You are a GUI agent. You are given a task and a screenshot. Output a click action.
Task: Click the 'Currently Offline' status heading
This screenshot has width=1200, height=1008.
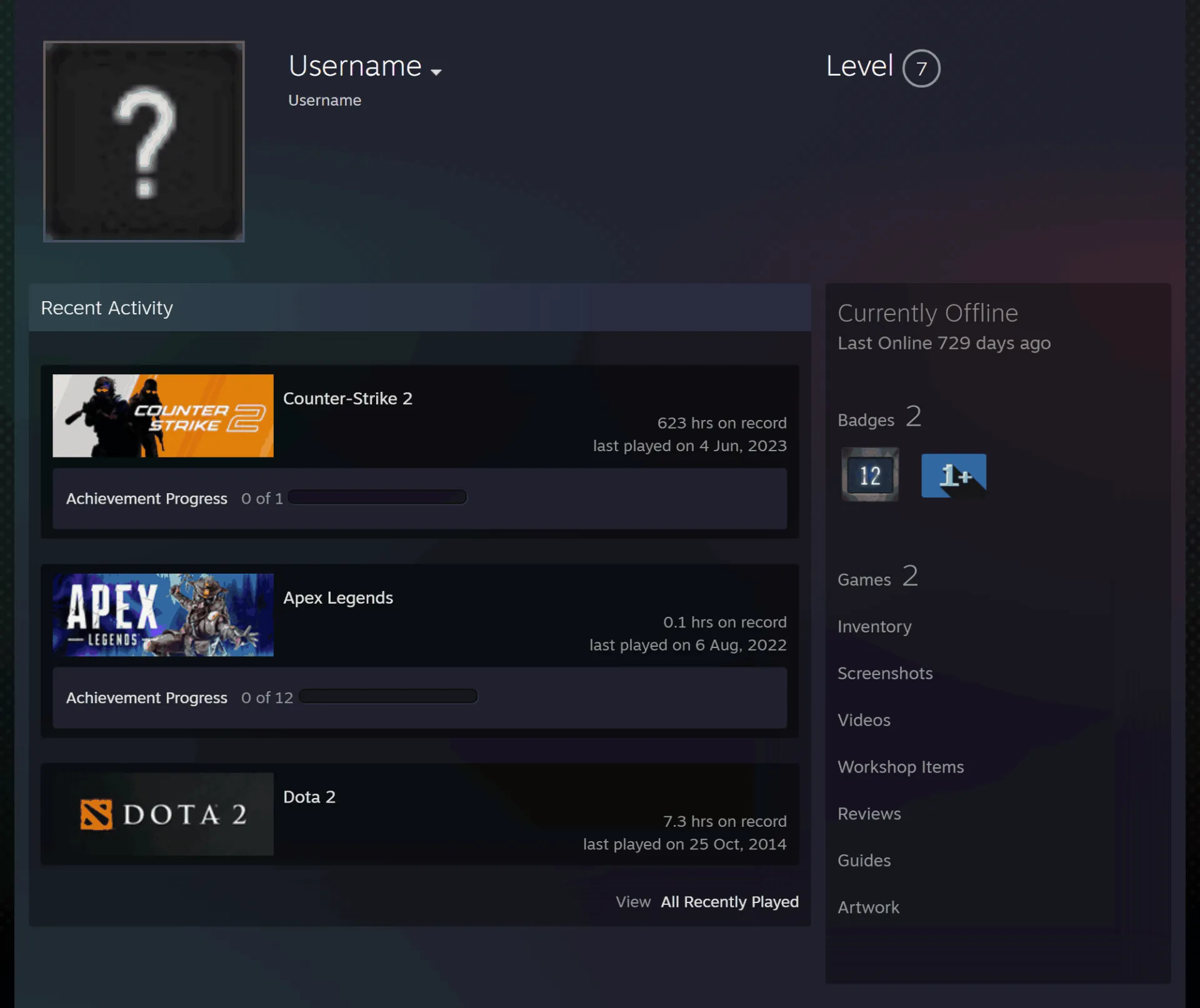point(928,313)
